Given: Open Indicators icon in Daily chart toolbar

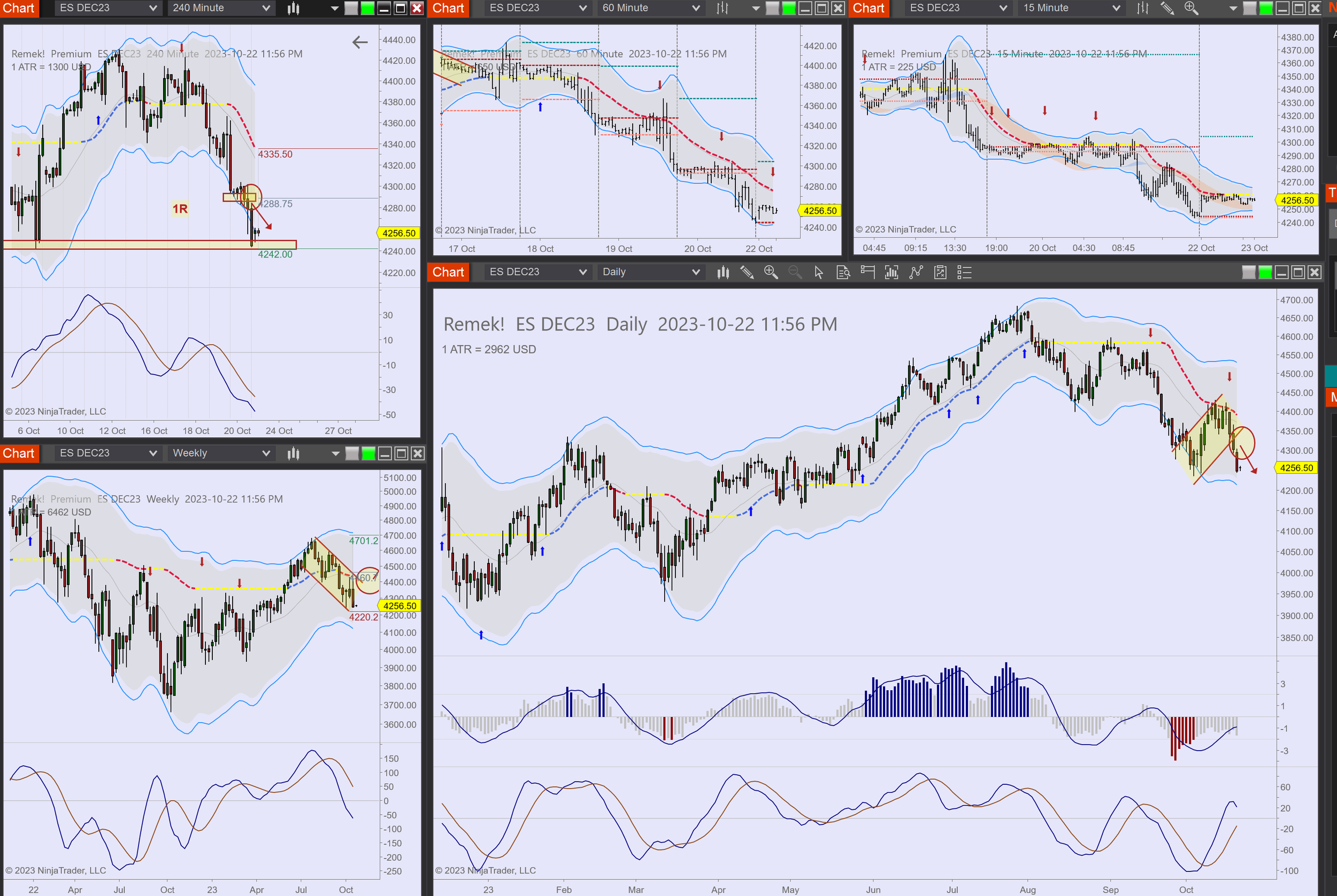Looking at the screenshot, I should [x=916, y=273].
